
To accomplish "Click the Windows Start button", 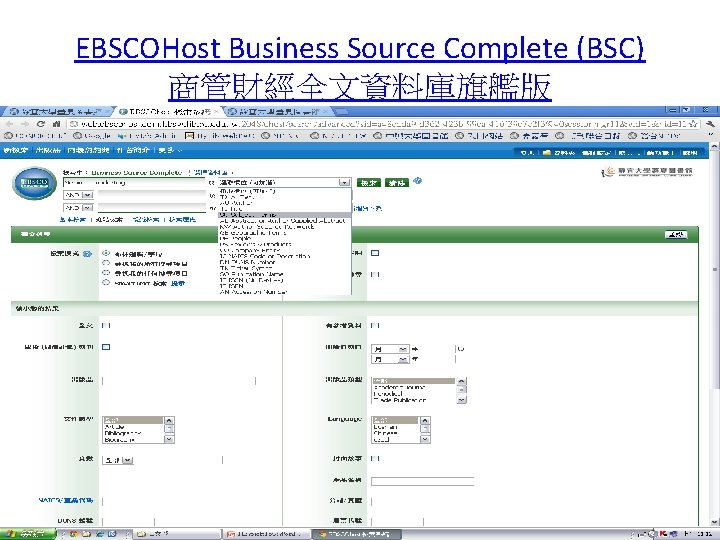I will click(28, 534).
